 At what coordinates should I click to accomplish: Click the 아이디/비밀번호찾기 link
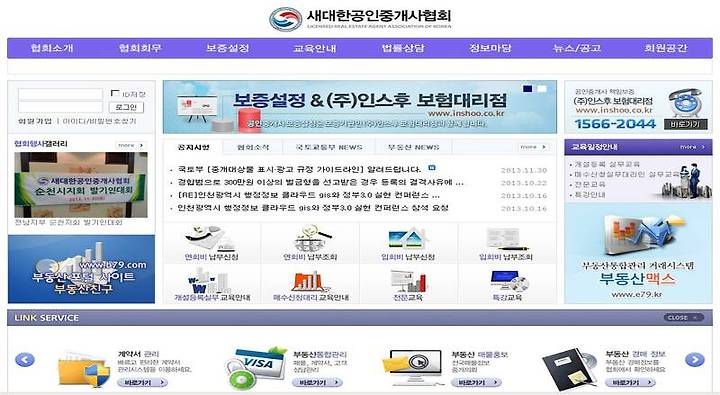tap(100, 121)
